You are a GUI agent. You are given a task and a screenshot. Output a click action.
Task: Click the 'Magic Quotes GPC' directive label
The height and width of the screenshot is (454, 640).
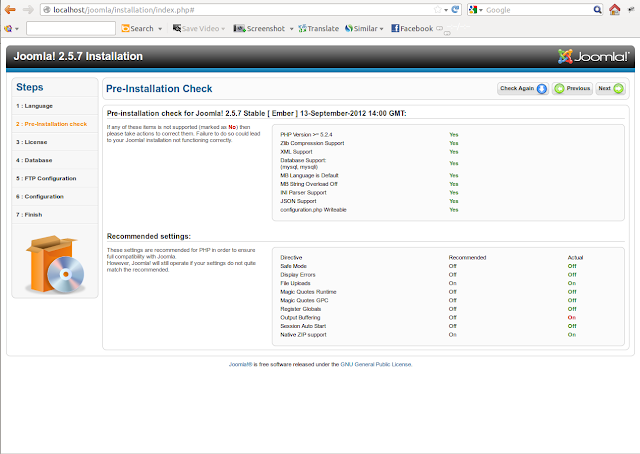click(x=304, y=300)
